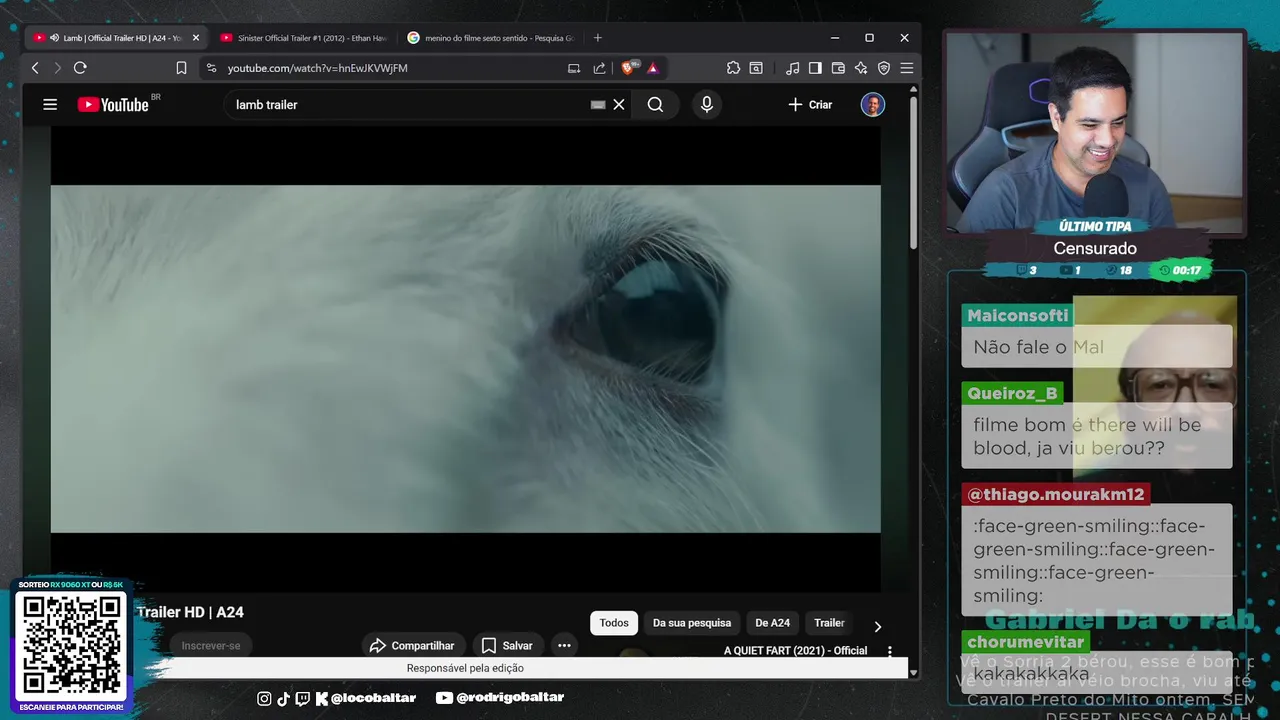This screenshot has height=720, width=1280.
Task: Open the Criar create menu
Action: [810, 104]
